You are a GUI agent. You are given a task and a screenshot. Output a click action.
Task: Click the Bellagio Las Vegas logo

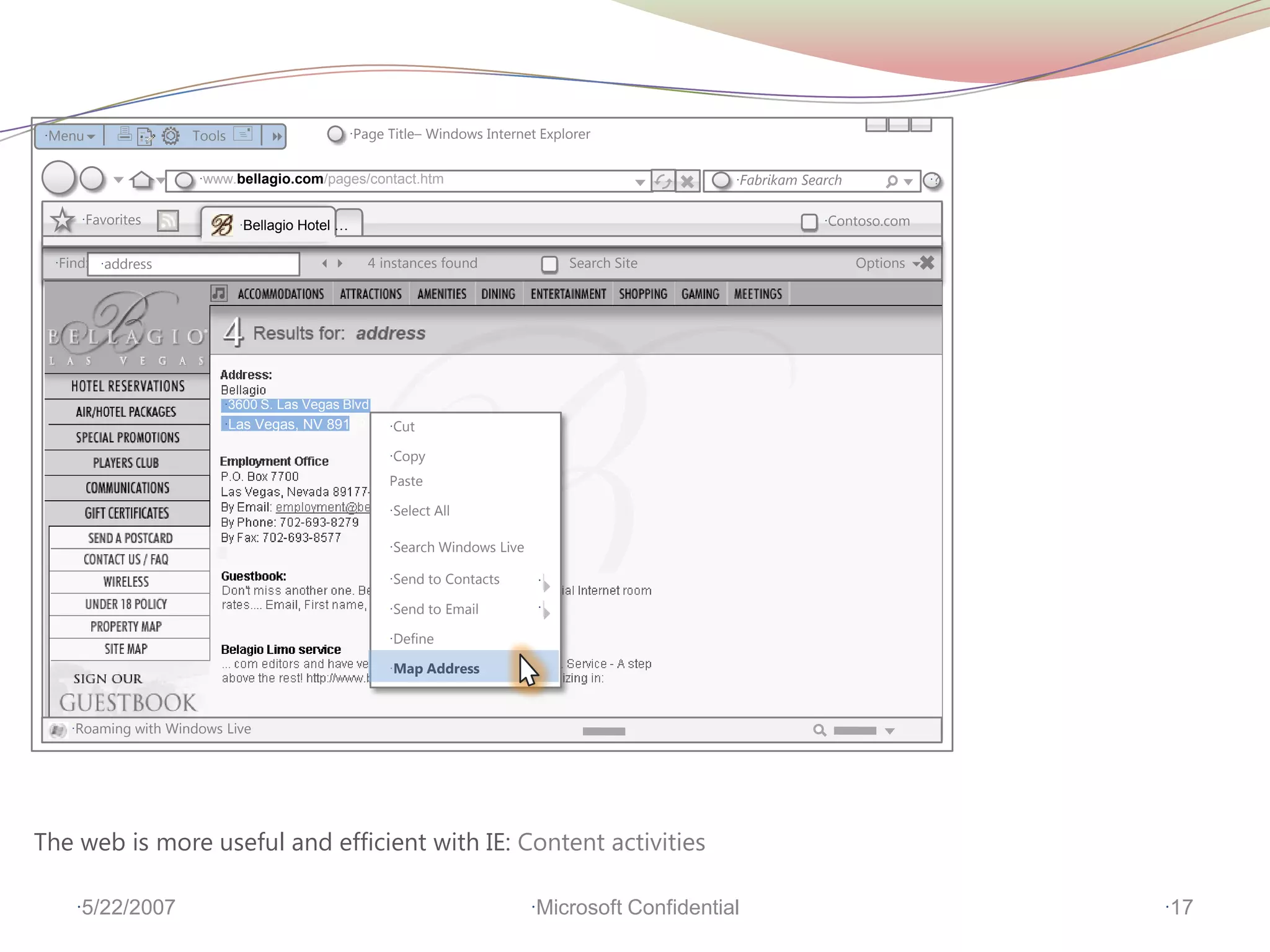point(127,328)
